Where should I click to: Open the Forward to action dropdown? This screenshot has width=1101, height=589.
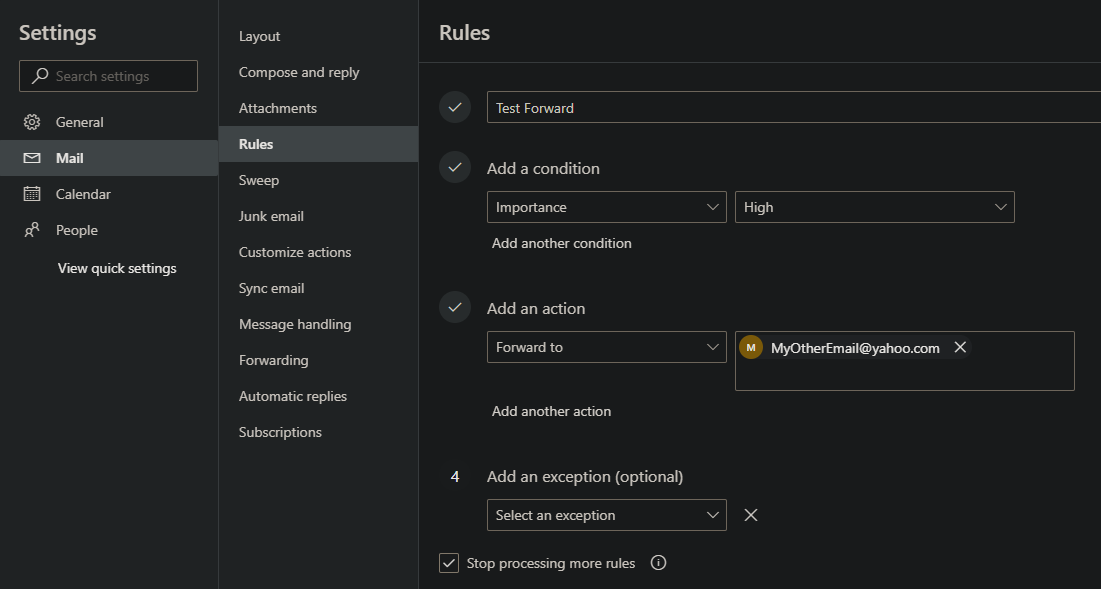[x=606, y=347]
